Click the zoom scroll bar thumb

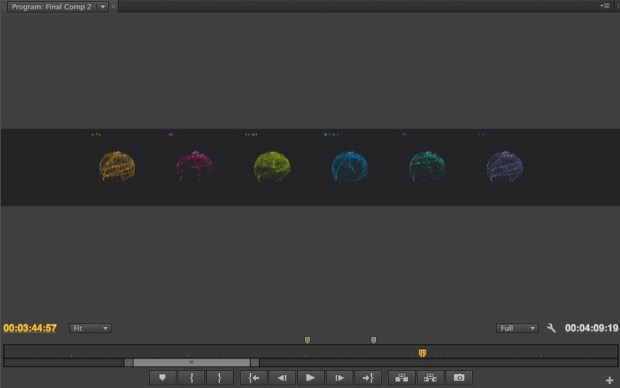(192, 362)
